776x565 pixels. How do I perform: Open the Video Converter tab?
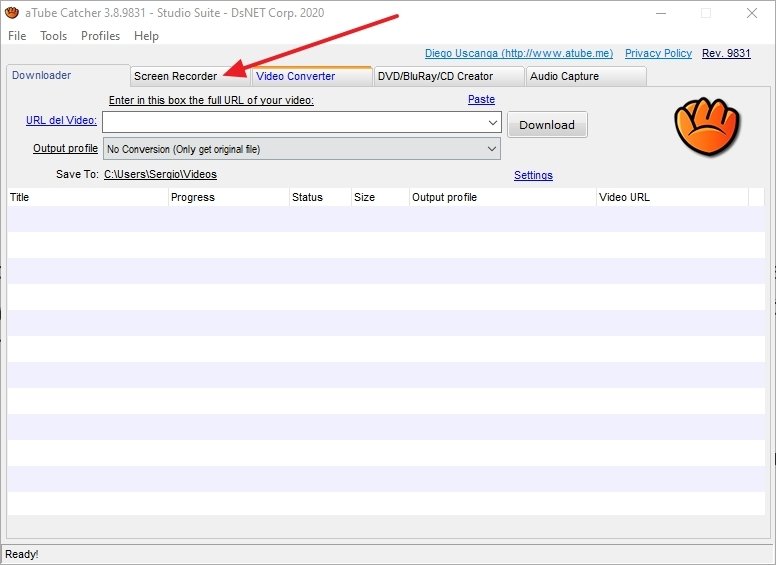coord(312,76)
